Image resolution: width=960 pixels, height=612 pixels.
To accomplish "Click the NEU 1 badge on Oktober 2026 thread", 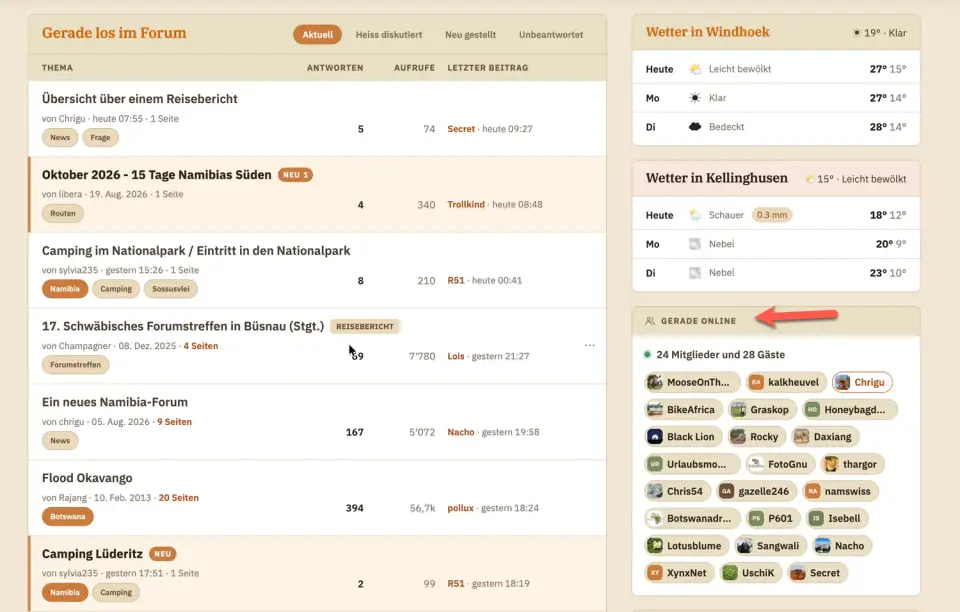I will pyautogui.click(x=295, y=175).
